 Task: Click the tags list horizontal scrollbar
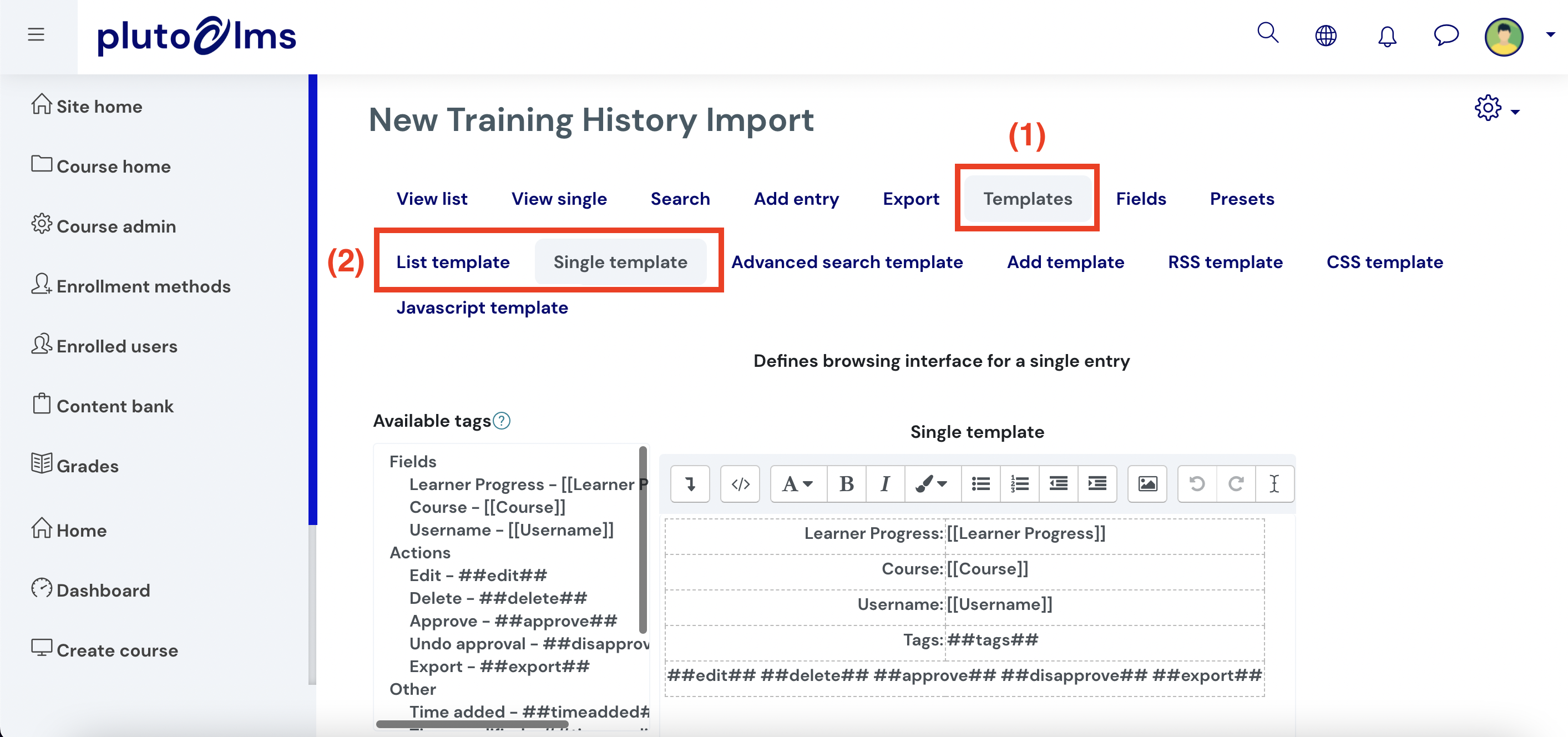pyautogui.click(x=472, y=724)
